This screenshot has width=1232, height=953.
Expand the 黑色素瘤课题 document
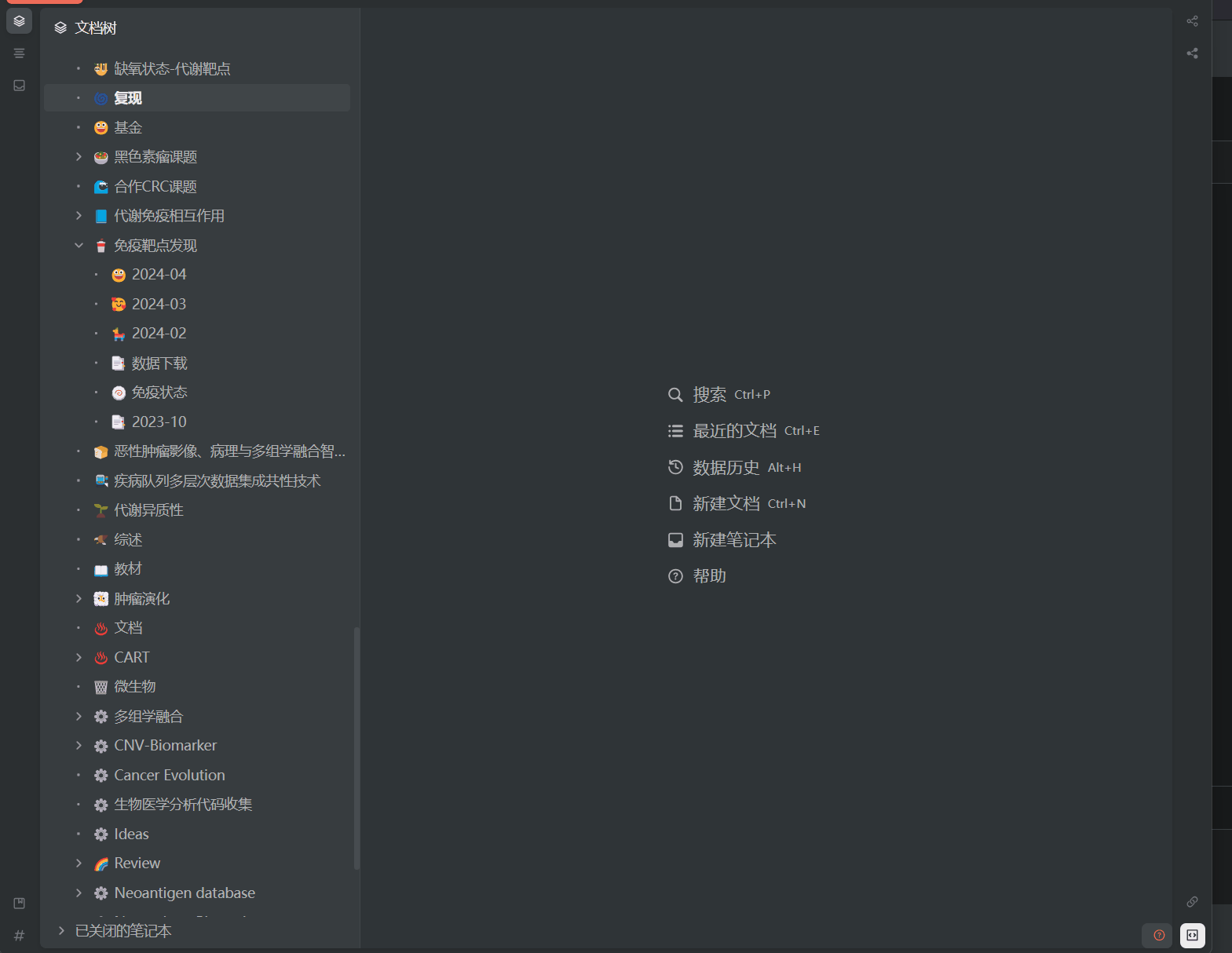click(79, 157)
